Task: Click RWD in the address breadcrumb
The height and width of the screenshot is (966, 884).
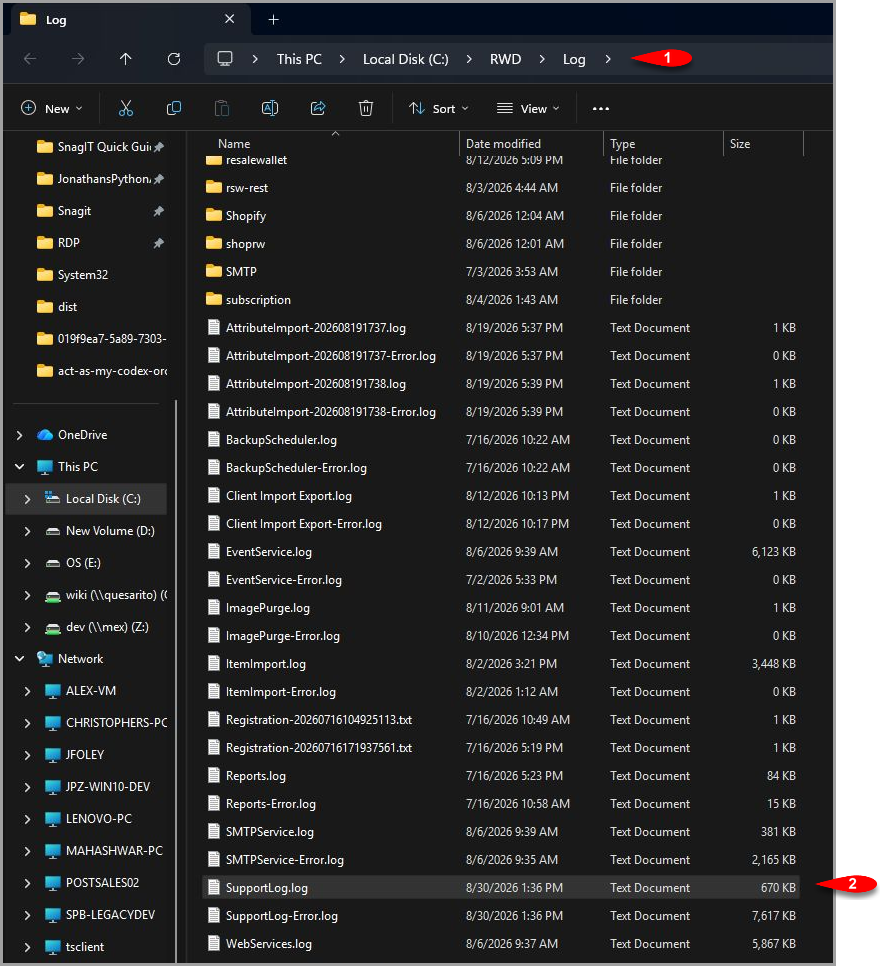Action: click(505, 59)
